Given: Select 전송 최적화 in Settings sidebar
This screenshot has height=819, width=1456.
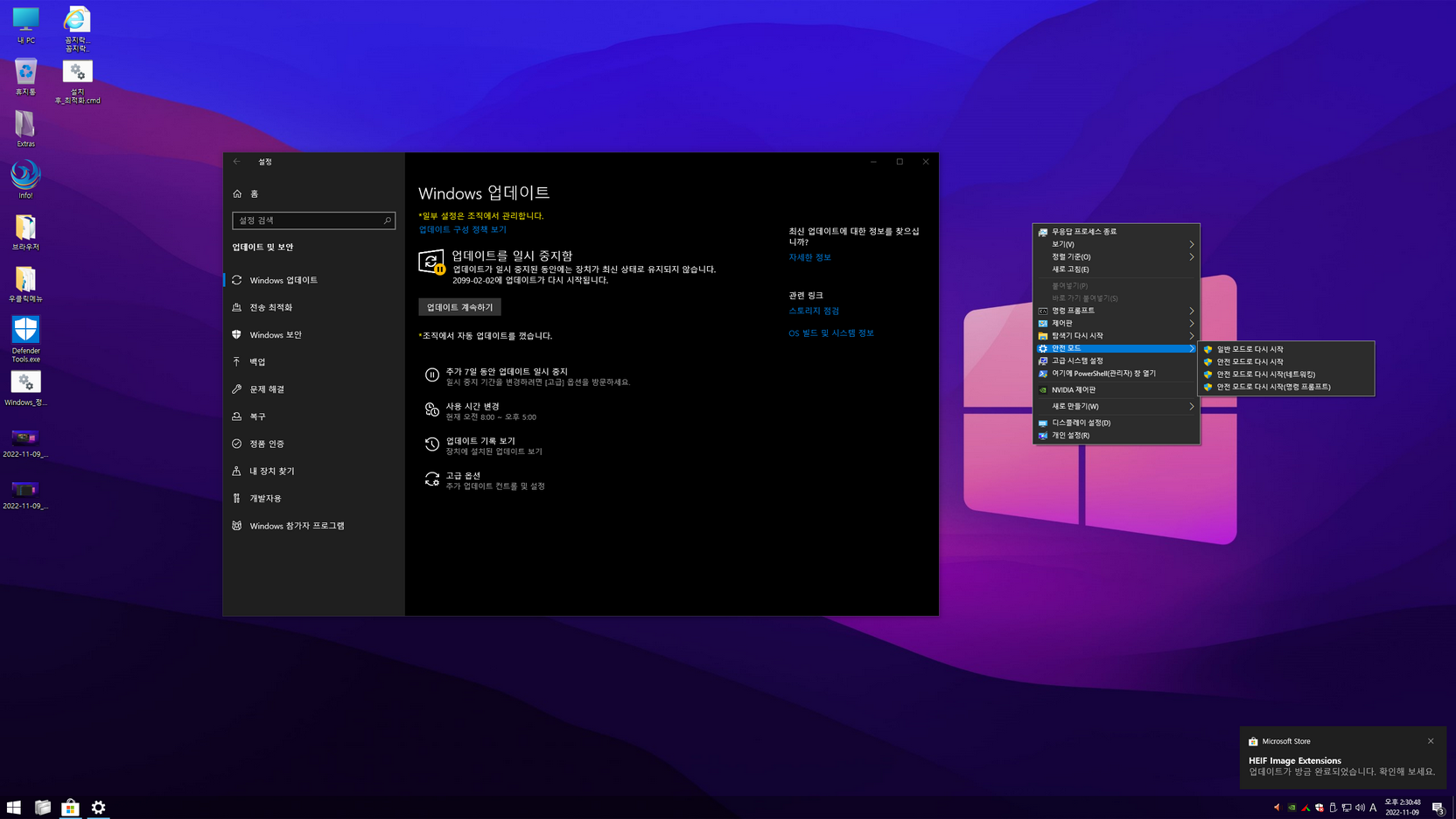Looking at the screenshot, I should (313, 307).
